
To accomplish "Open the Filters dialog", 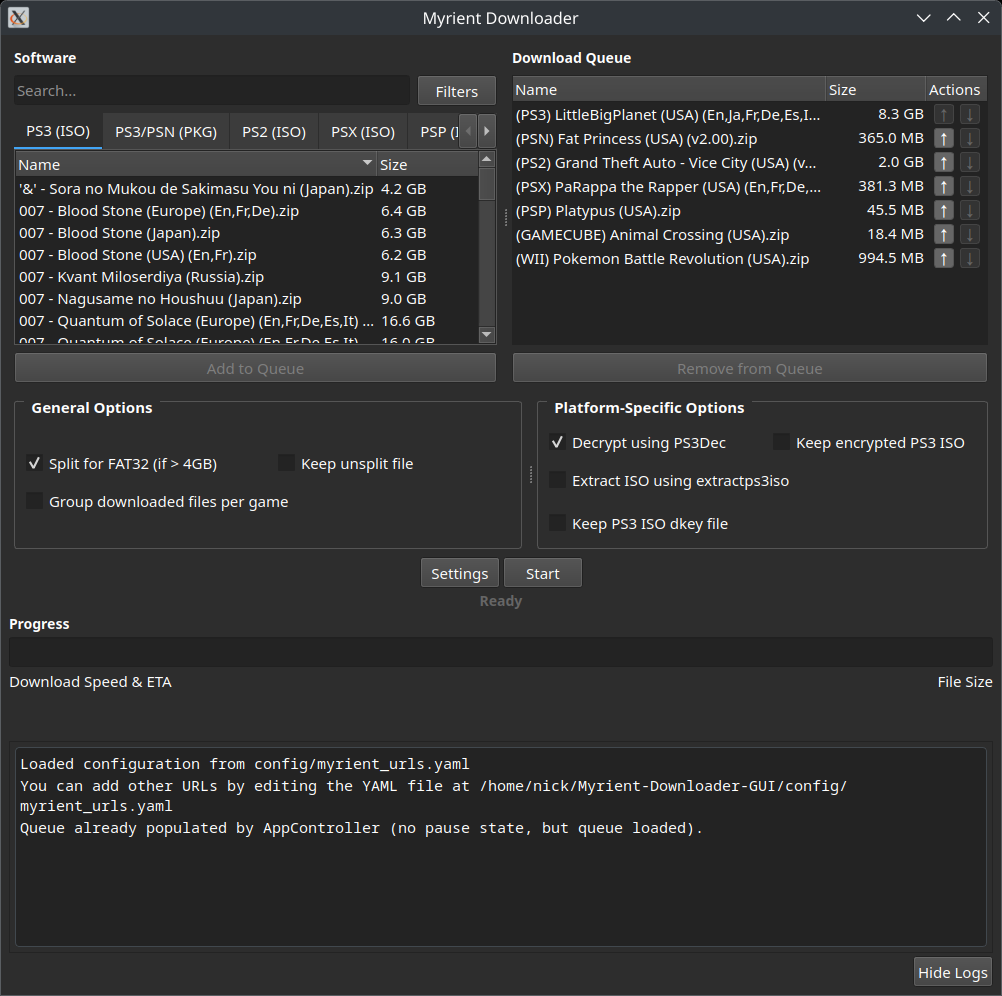I will [x=456, y=91].
